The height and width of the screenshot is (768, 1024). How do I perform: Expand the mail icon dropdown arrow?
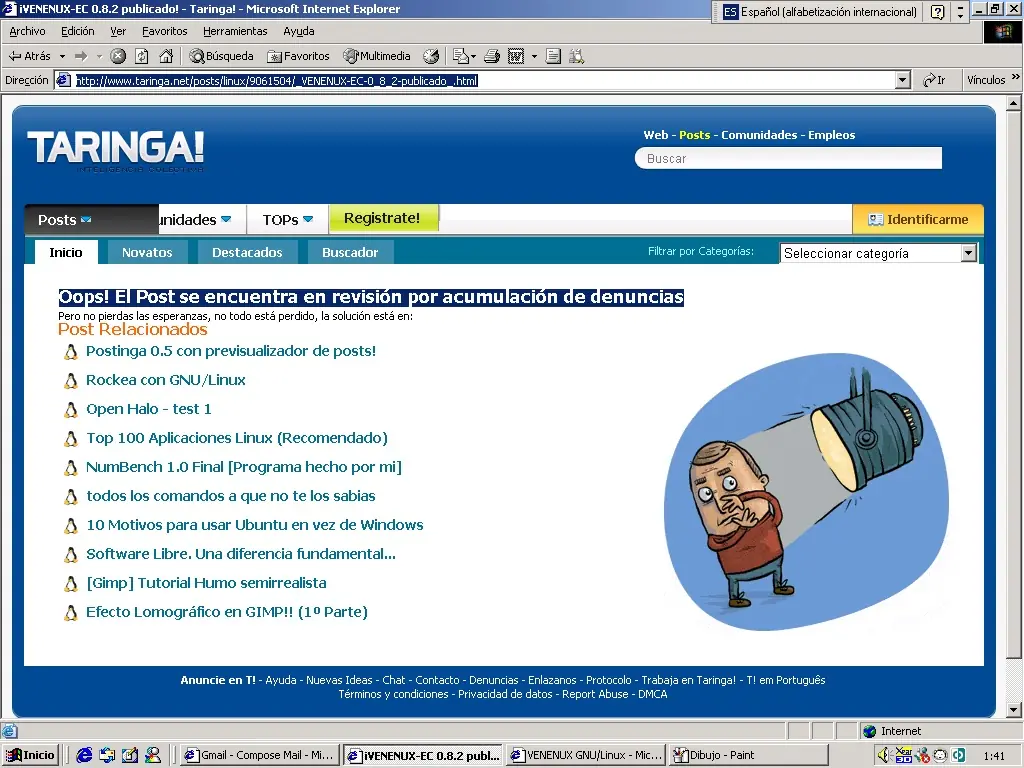coord(473,56)
